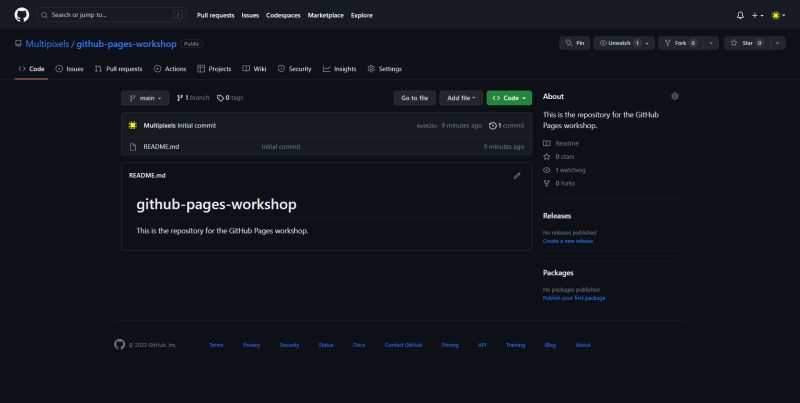
Task: Open the notifications bell
Action: pyautogui.click(x=740, y=15)
